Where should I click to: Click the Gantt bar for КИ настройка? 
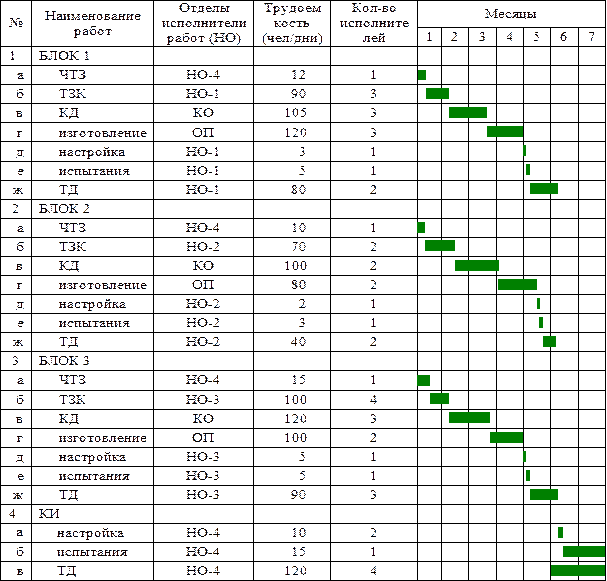pyautogui.click(x=561, y=533)
